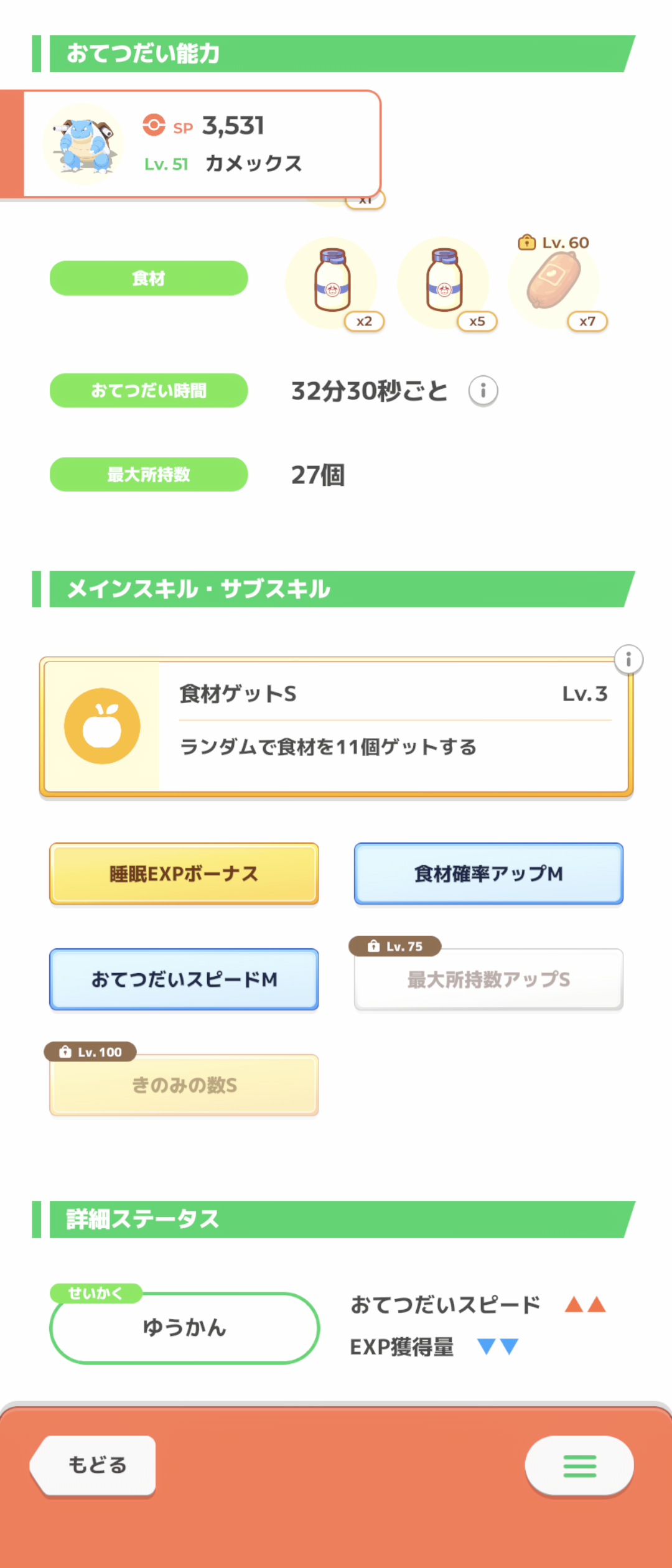Tap the second milk bottle ingredient (x5)

[x=444, y=281]
